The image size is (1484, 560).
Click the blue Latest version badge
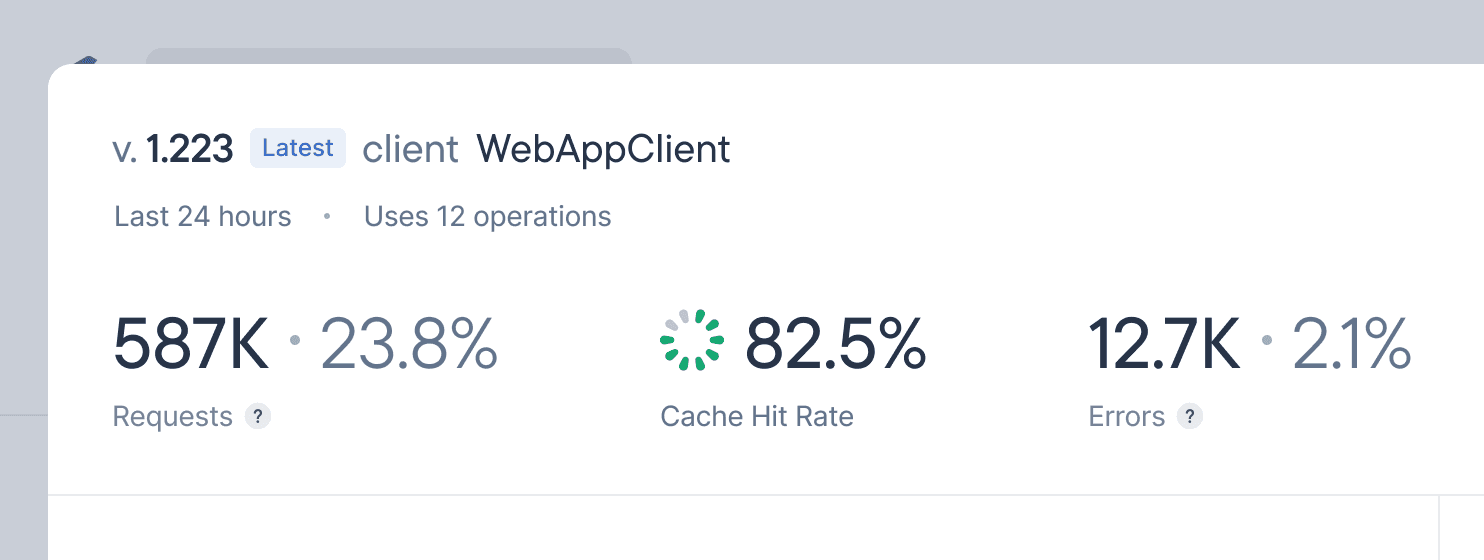pos(297,149)
